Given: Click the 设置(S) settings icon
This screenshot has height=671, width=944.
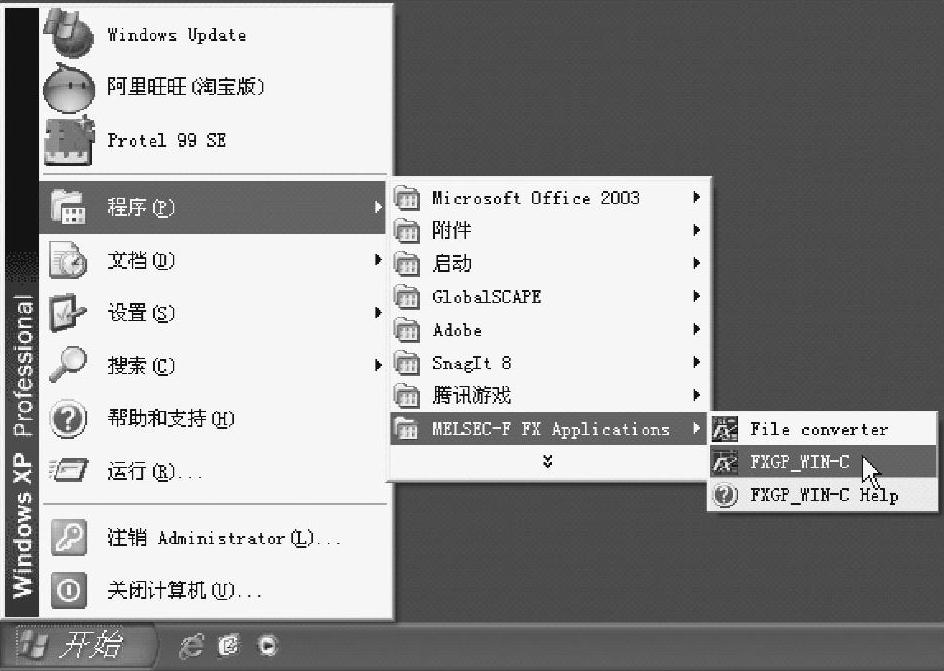Looking at the screenshot, I should click(67, 312).
